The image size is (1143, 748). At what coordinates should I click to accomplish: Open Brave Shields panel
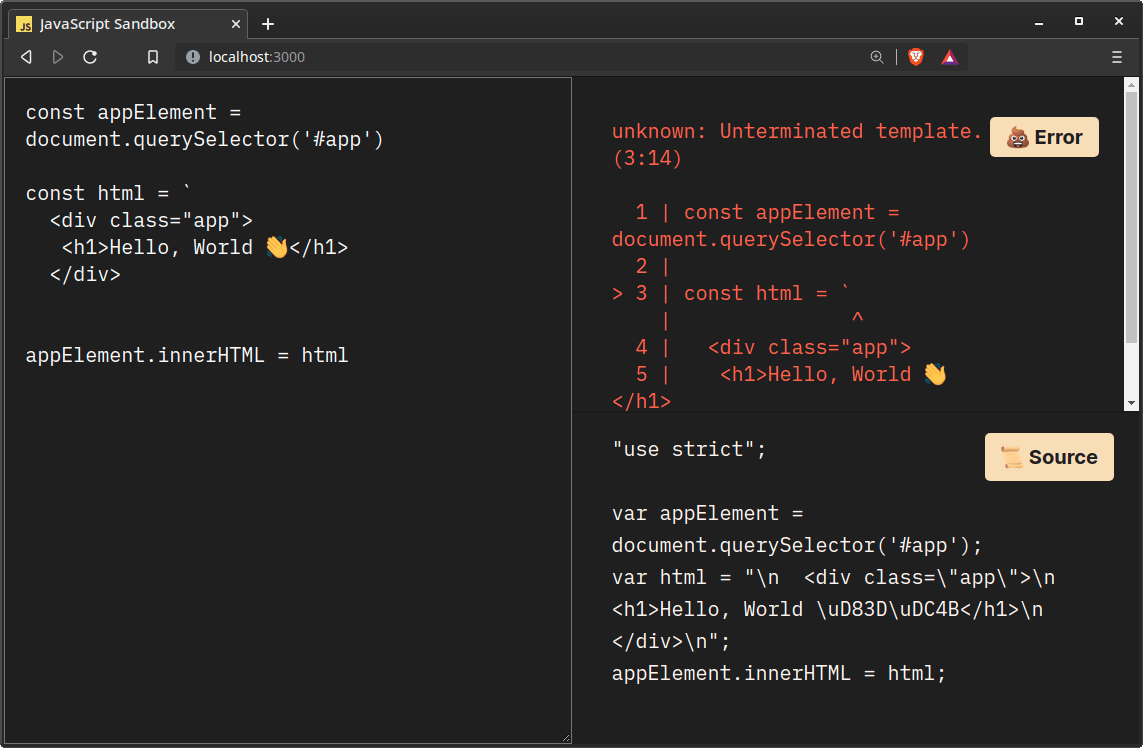[x=915, y=57]
